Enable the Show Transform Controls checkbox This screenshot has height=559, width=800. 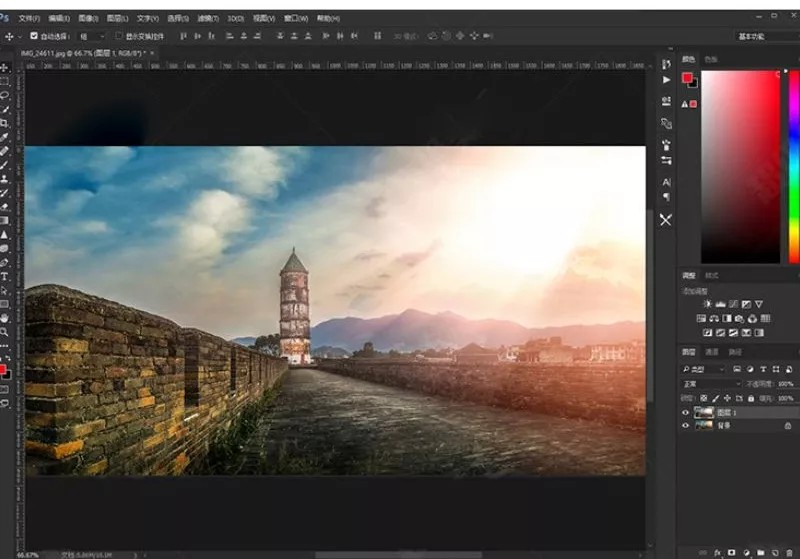tap(119, 36)
